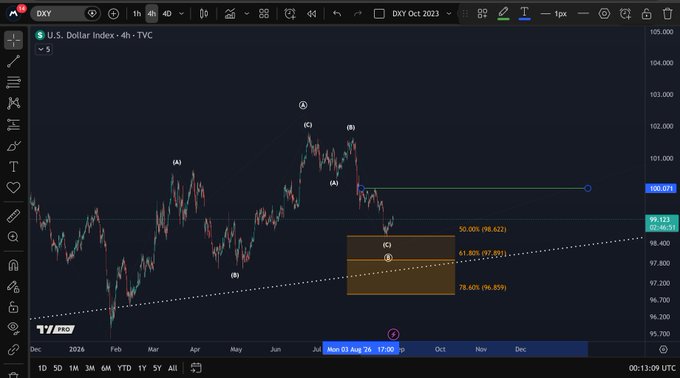The width and height of the screenshot is (680, 378).
Task: Set the date range to 6M
Action: (106, 368)
